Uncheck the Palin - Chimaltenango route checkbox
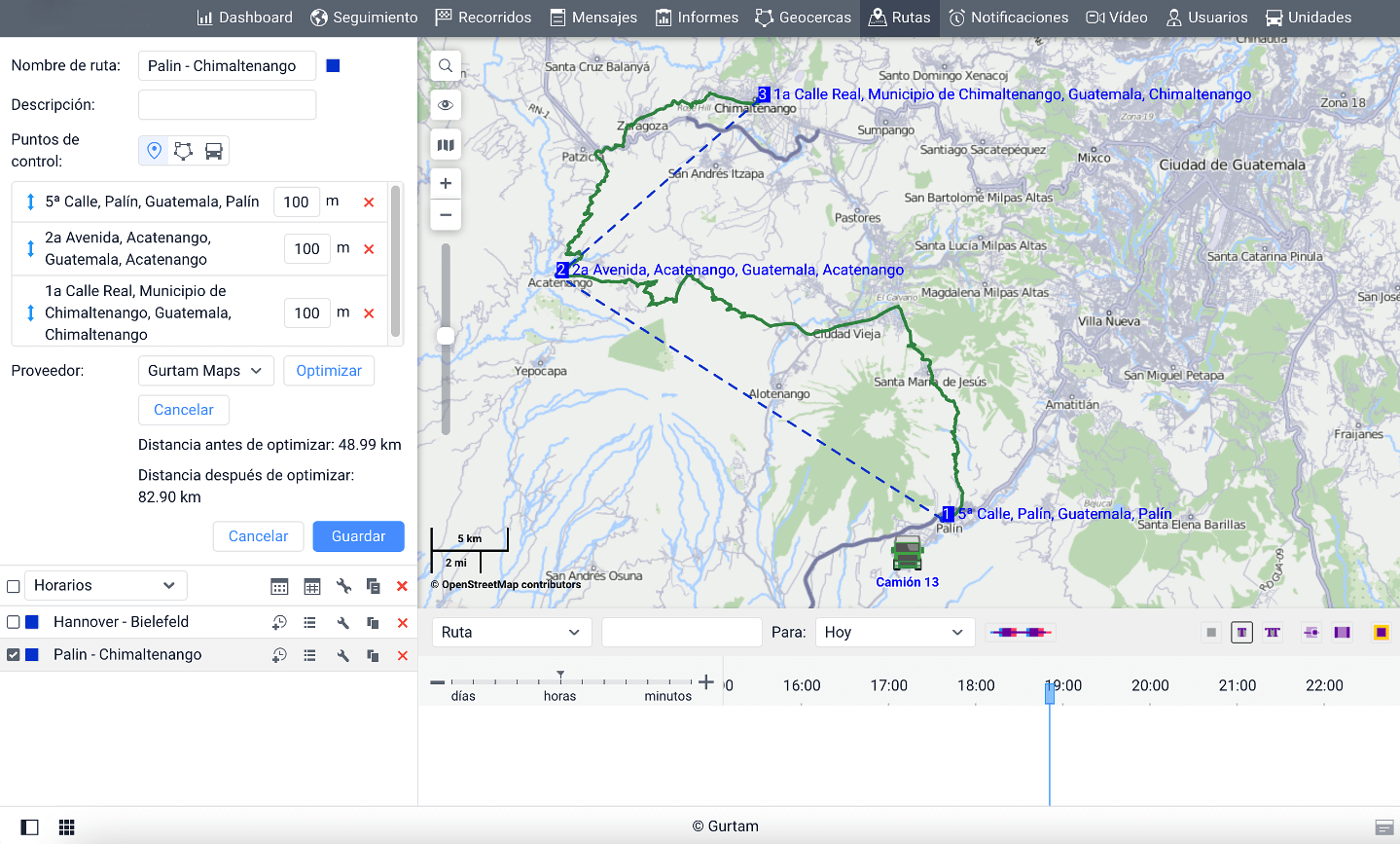The image size is (1400, 844). pos(14,655)
